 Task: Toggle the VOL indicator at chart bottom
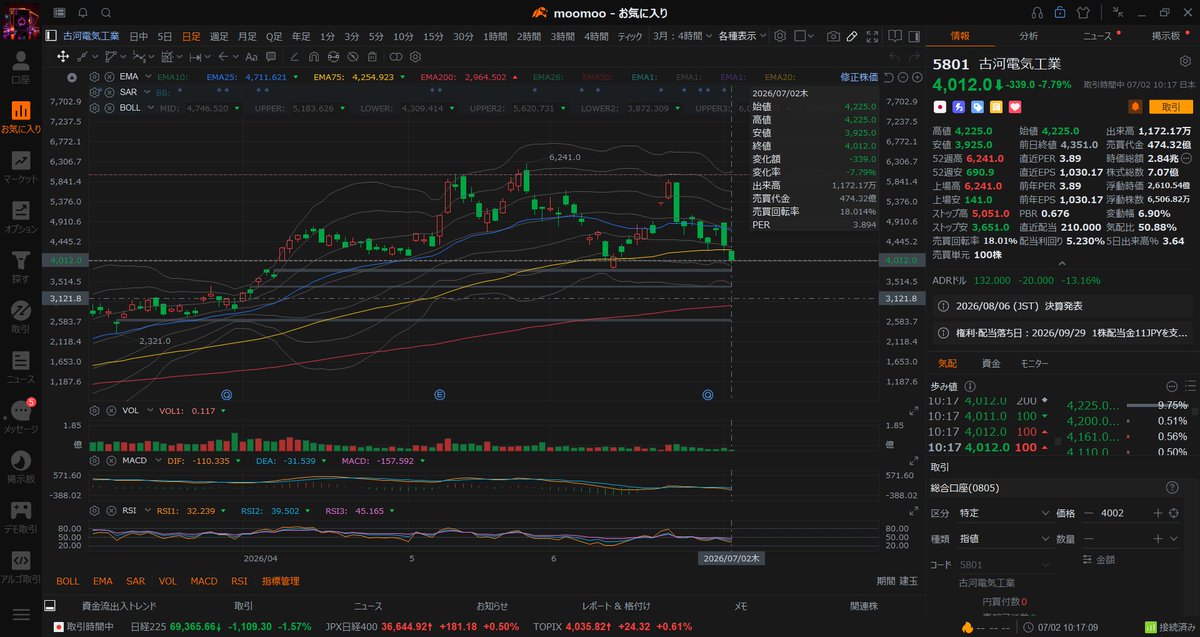167,581
